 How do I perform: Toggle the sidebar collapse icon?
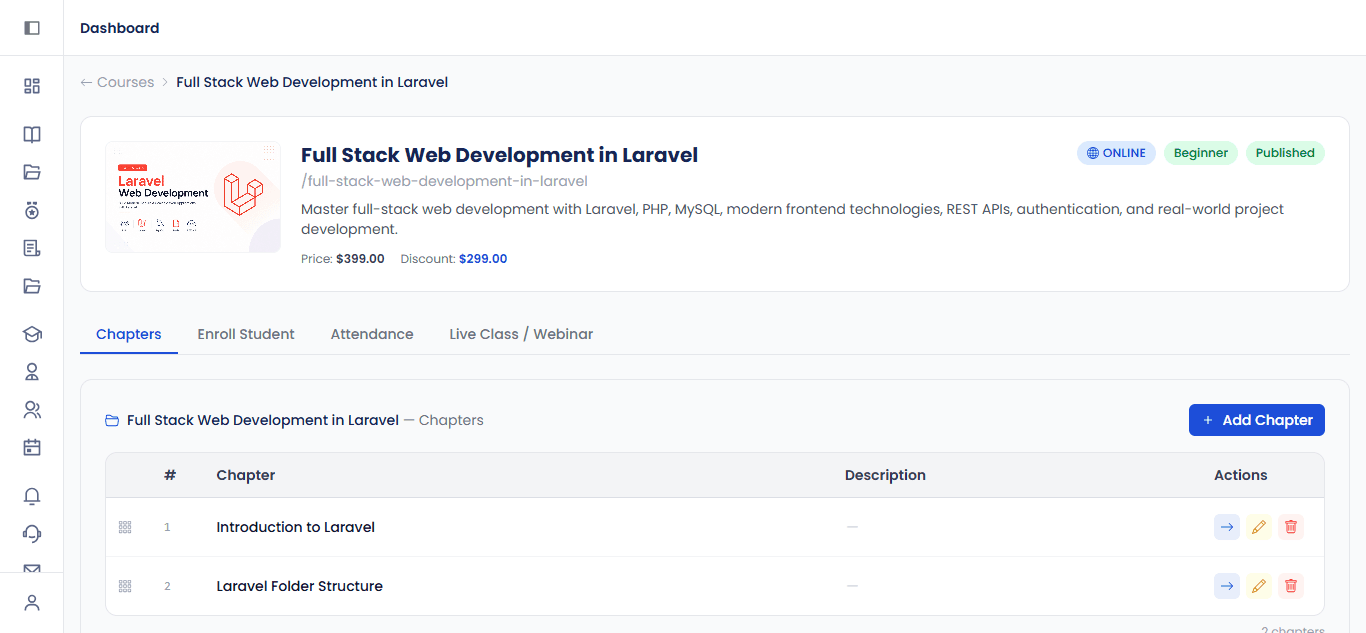click(32, 28)
